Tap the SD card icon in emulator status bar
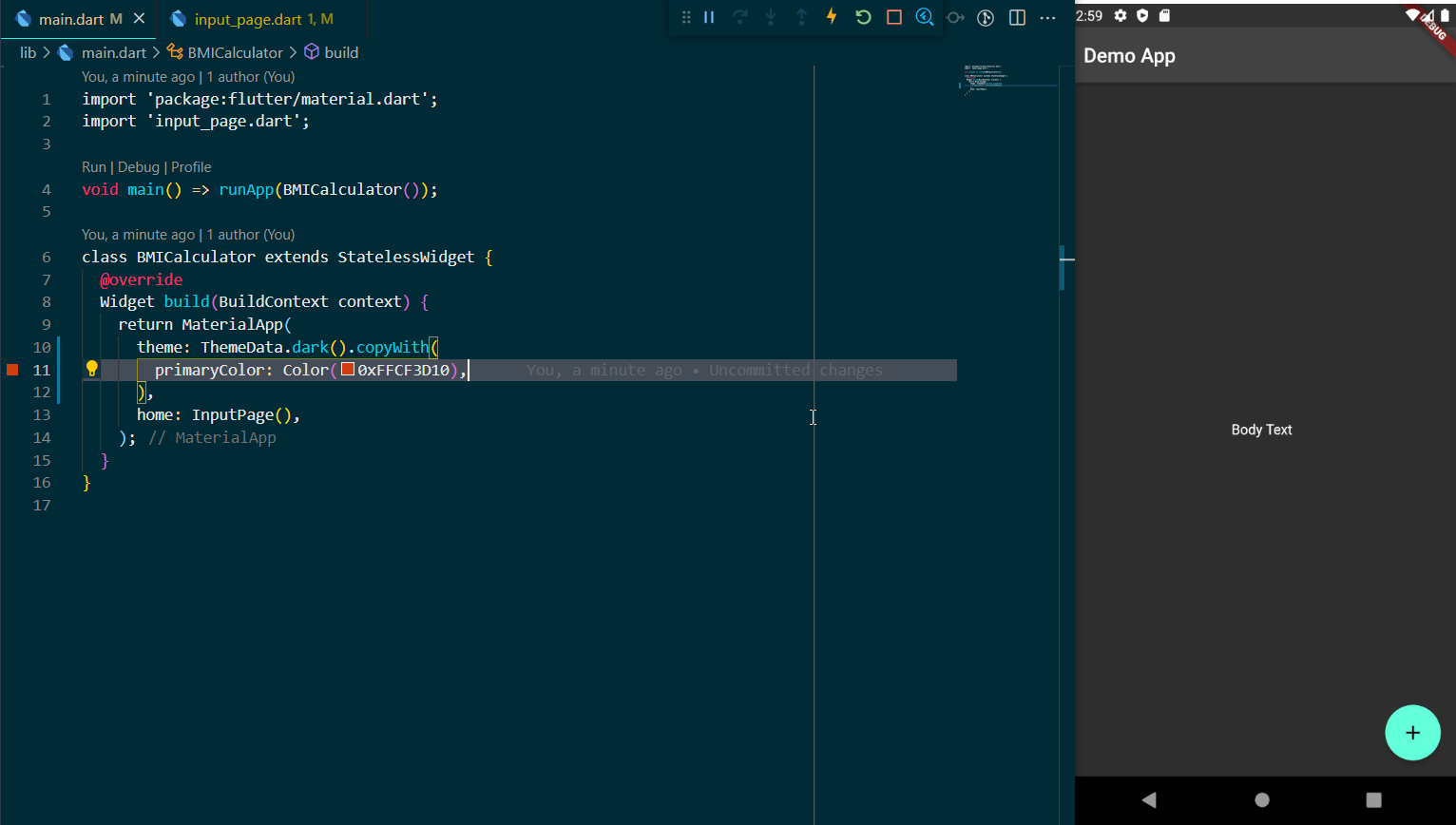This screenshot has height=825, width=1456. pyautogui.click(x=1164, y=15)
